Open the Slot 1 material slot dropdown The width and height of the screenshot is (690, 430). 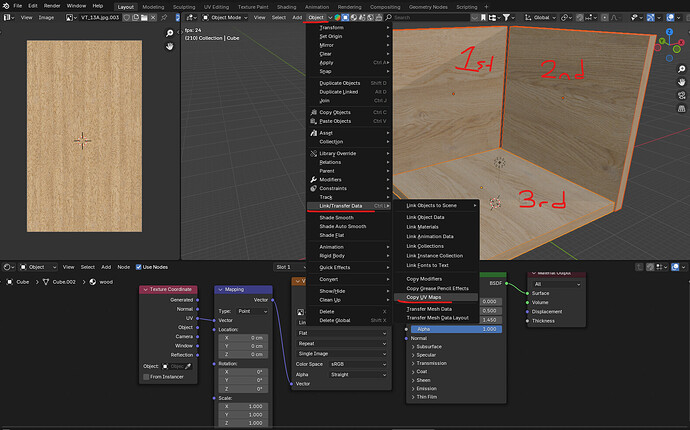pos(290,267)
